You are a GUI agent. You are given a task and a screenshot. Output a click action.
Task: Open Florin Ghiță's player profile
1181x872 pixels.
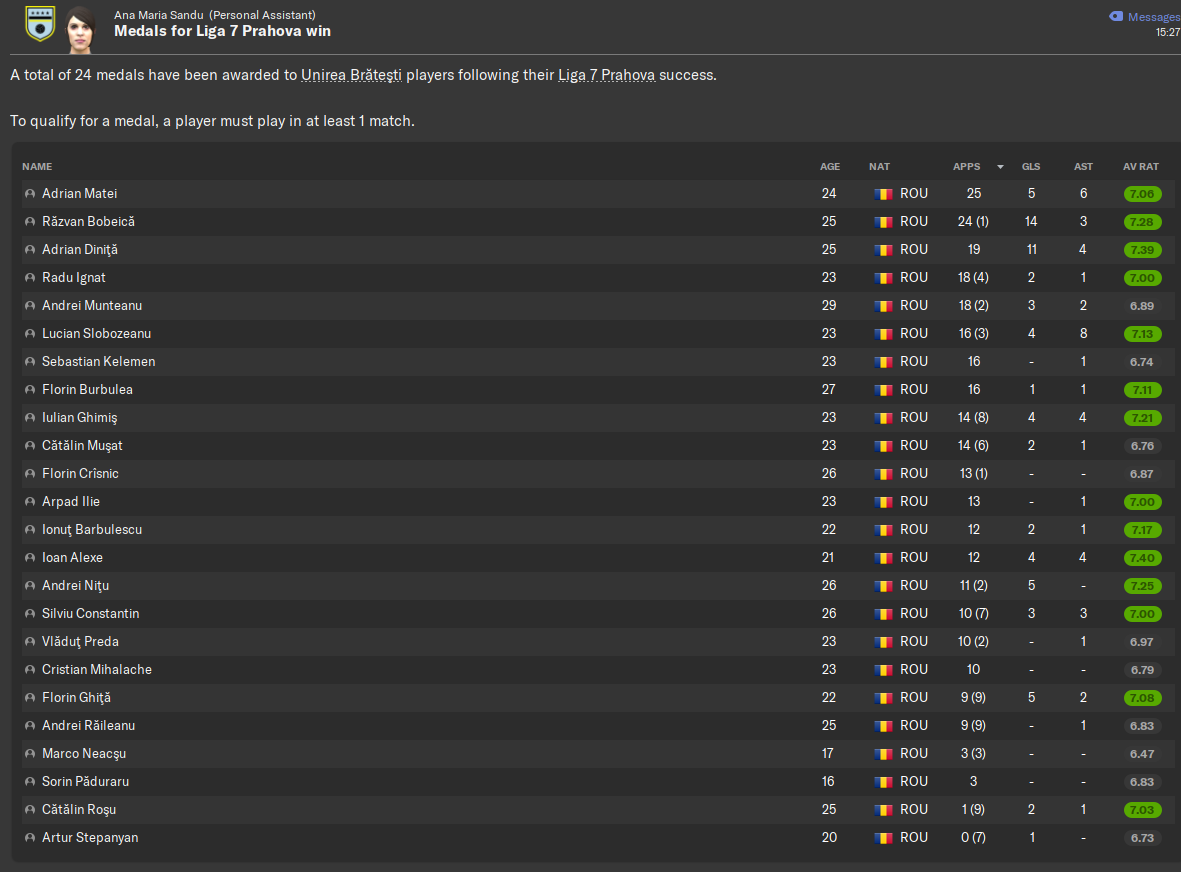[x=76, y=697]
